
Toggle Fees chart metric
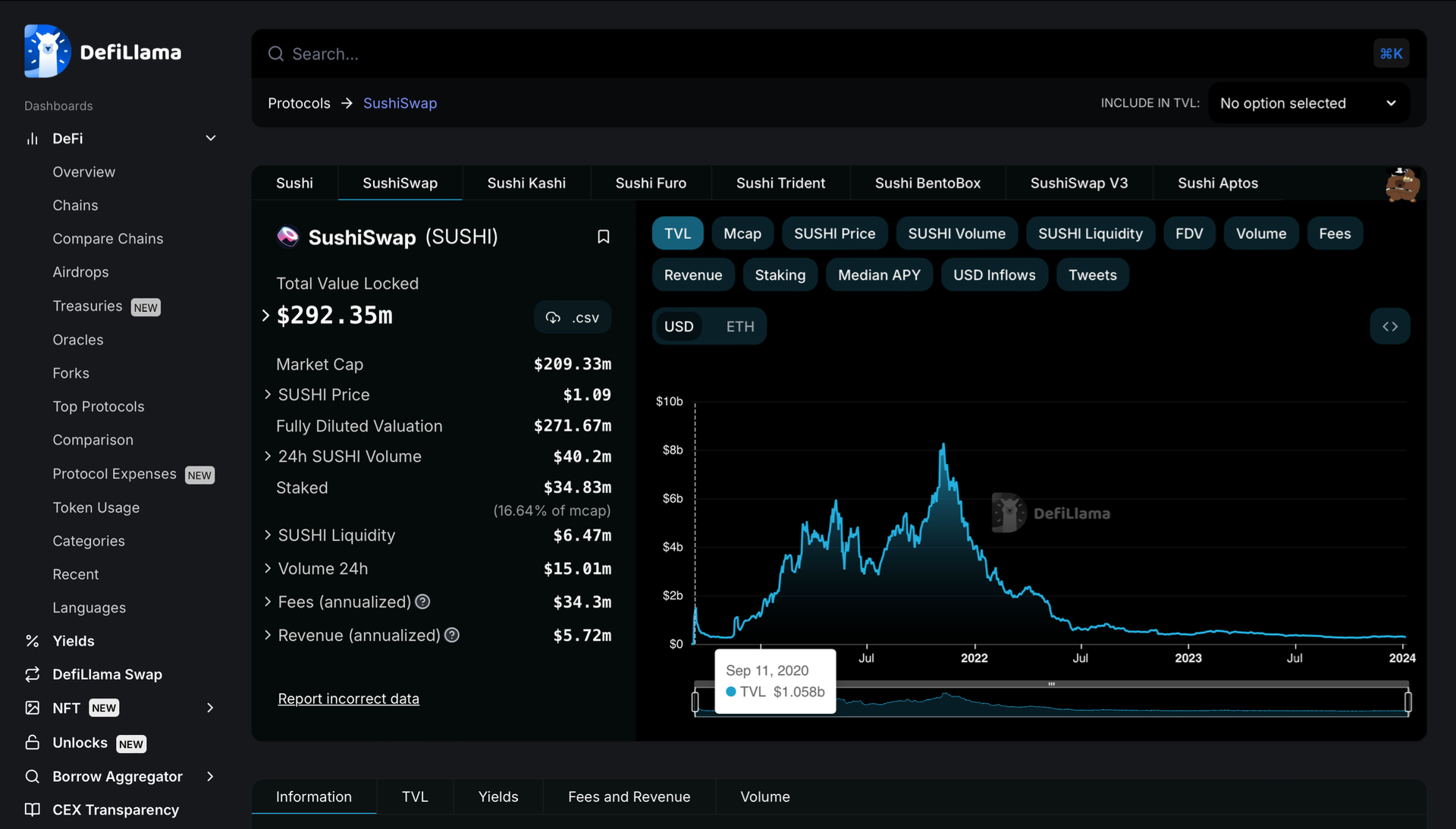(x=1335, y=234)
